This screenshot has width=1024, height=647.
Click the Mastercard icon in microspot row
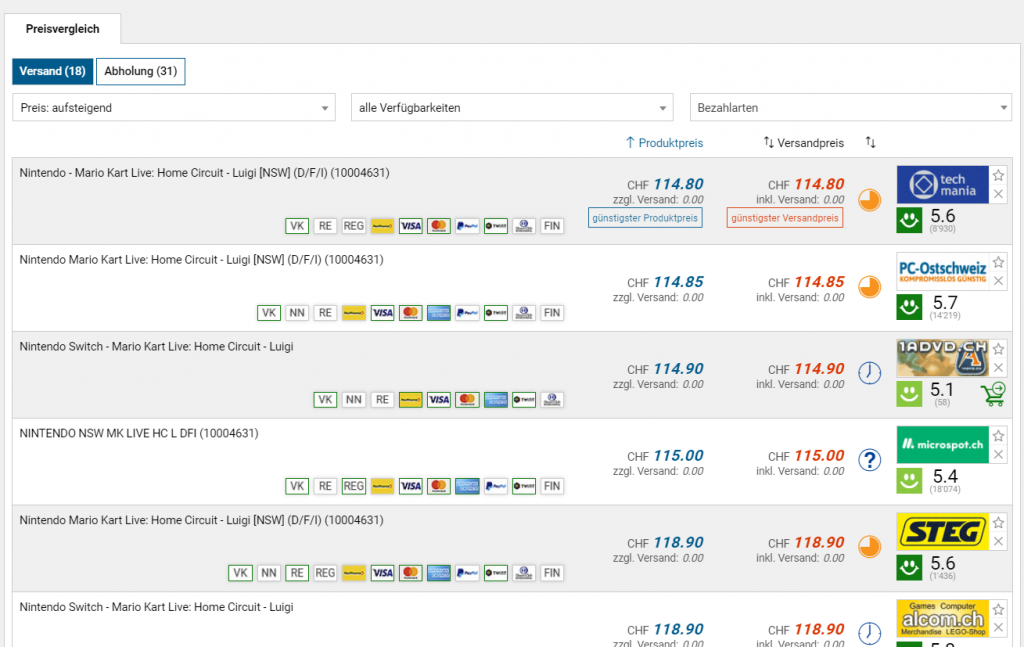[438, 487]
